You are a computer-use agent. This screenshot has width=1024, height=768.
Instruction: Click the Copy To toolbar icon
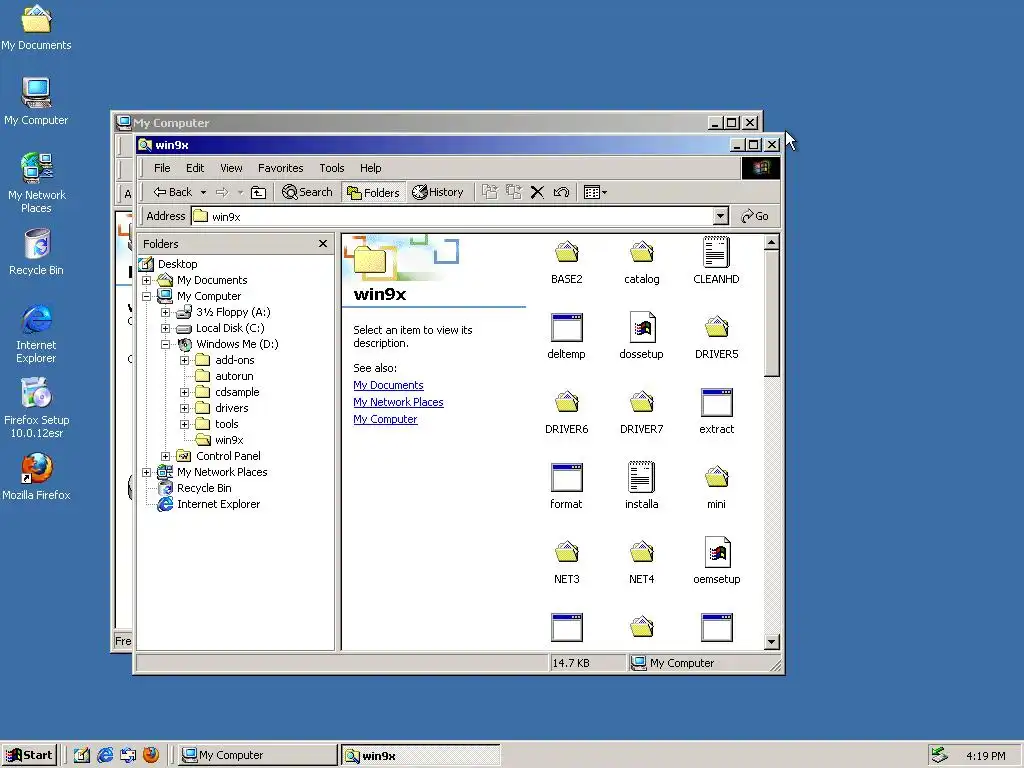[x=514, y=192]
